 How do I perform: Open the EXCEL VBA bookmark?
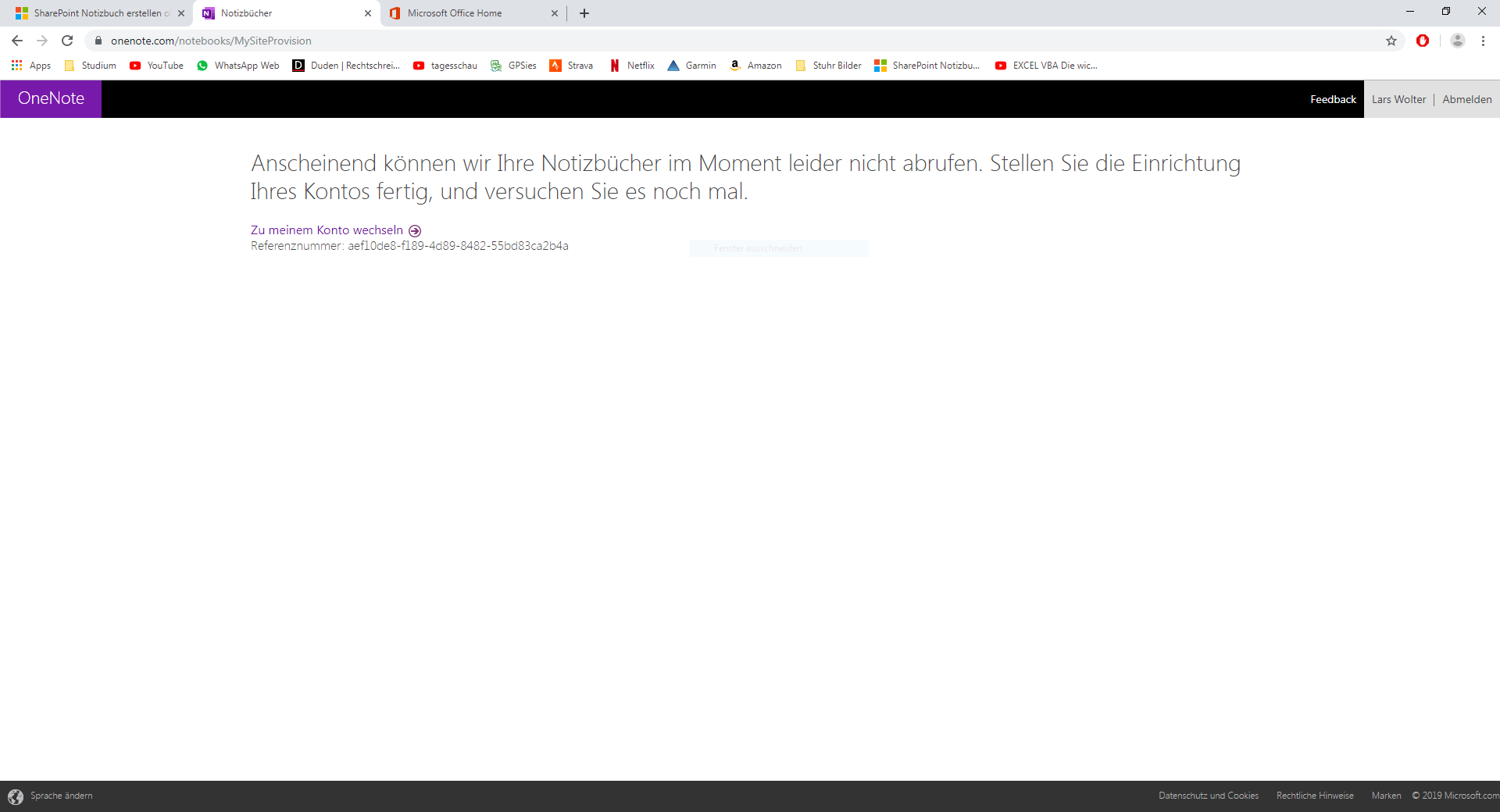point(1046,66)
